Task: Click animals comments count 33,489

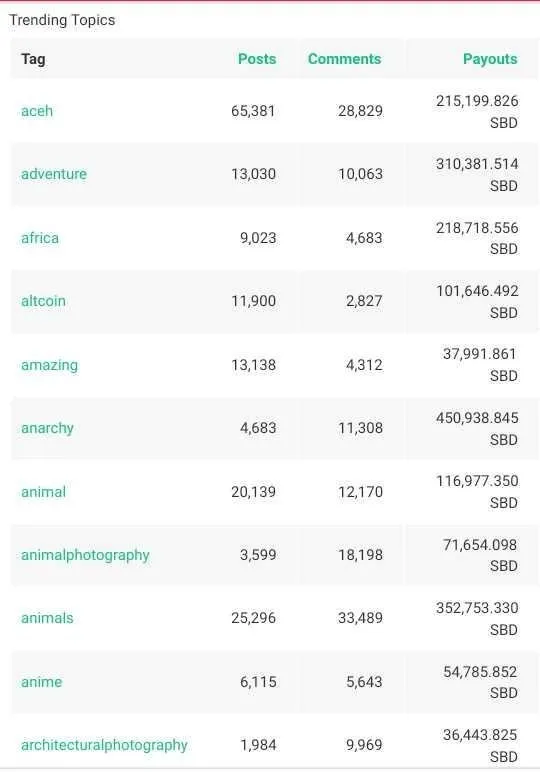Action: [360, 618]
